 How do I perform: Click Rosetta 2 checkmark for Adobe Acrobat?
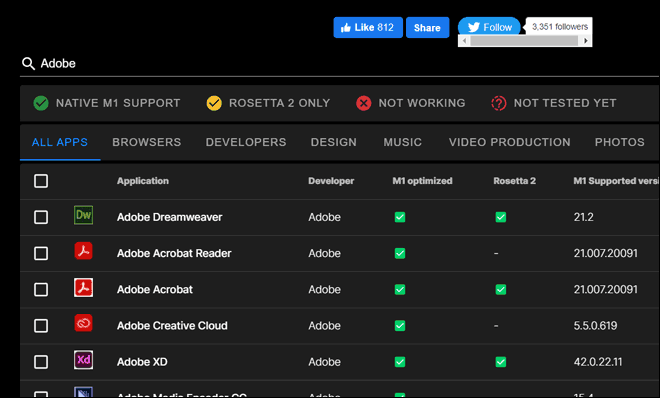(x=501, y=289)
